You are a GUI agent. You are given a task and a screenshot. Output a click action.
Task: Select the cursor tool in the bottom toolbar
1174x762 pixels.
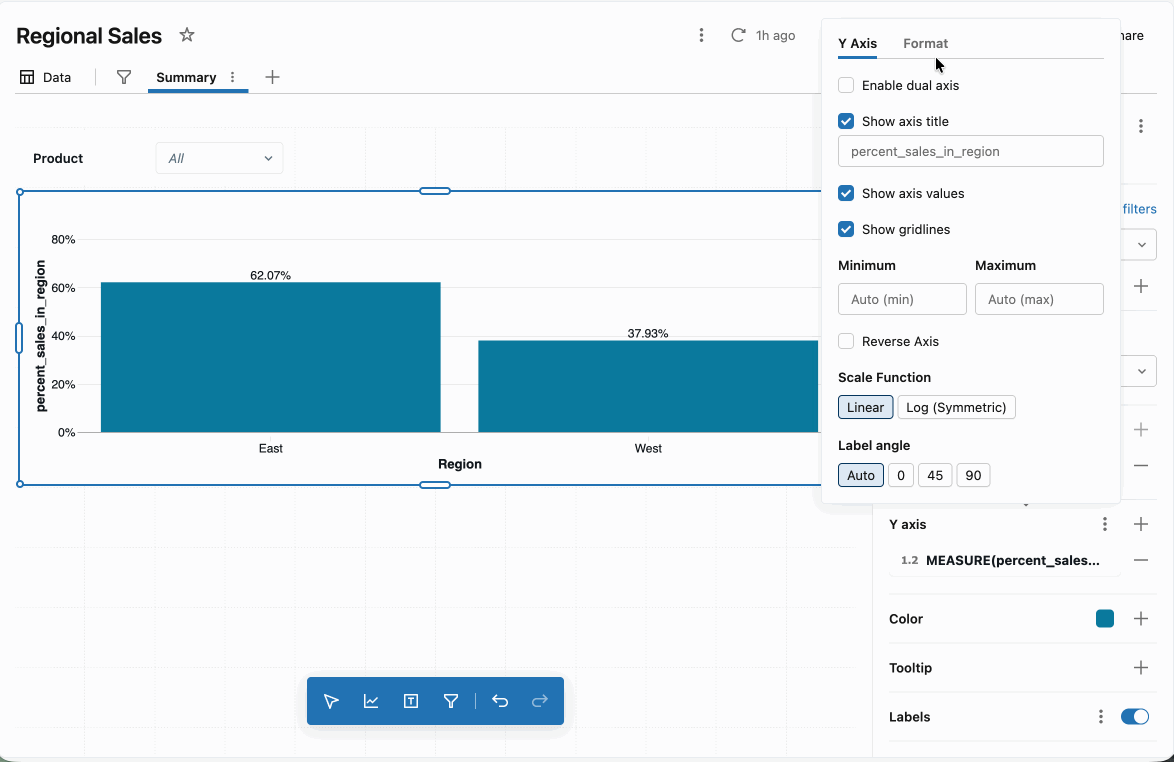(x=331, y=701)
